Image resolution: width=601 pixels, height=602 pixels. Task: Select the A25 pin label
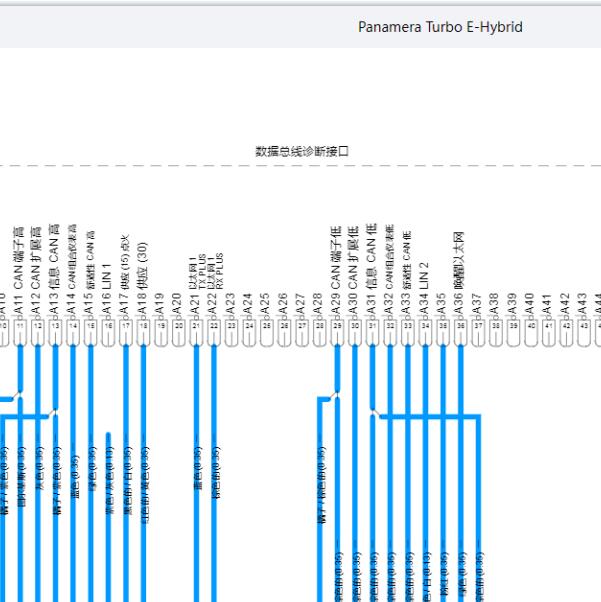pyautogui.click(x=266, y=304)
